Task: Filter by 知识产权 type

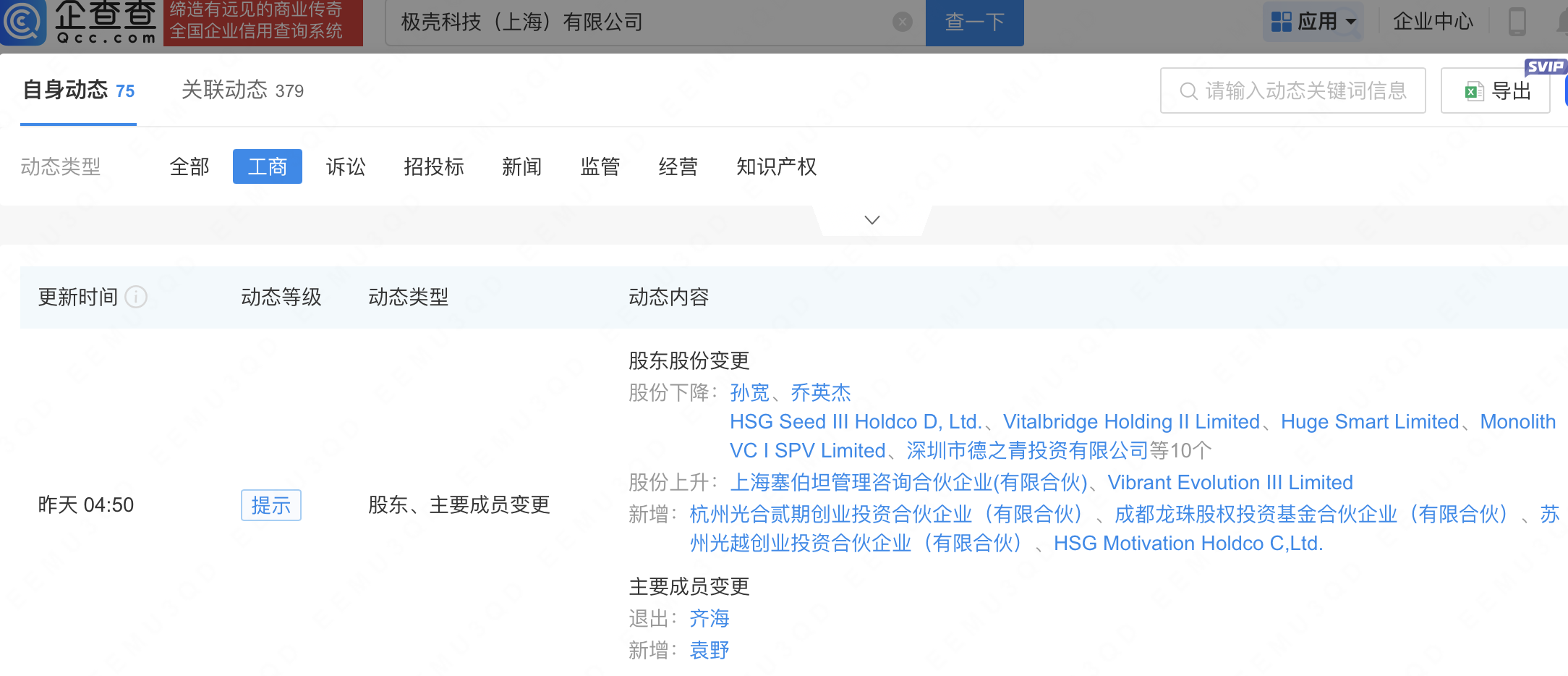Action: click(776, 167)
